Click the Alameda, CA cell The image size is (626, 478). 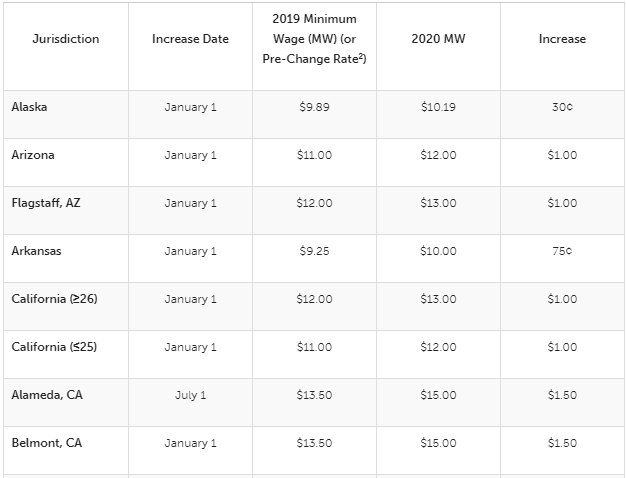(x=47, y=395)
